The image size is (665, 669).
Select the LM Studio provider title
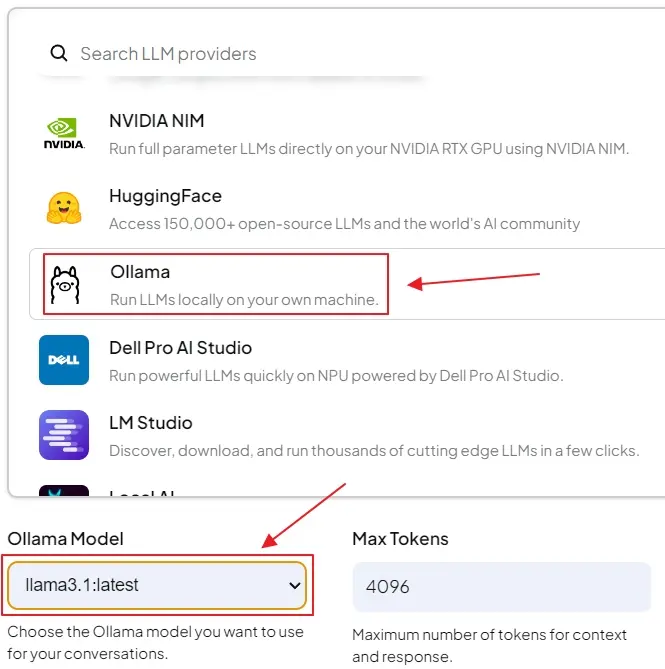click(151, 423)
